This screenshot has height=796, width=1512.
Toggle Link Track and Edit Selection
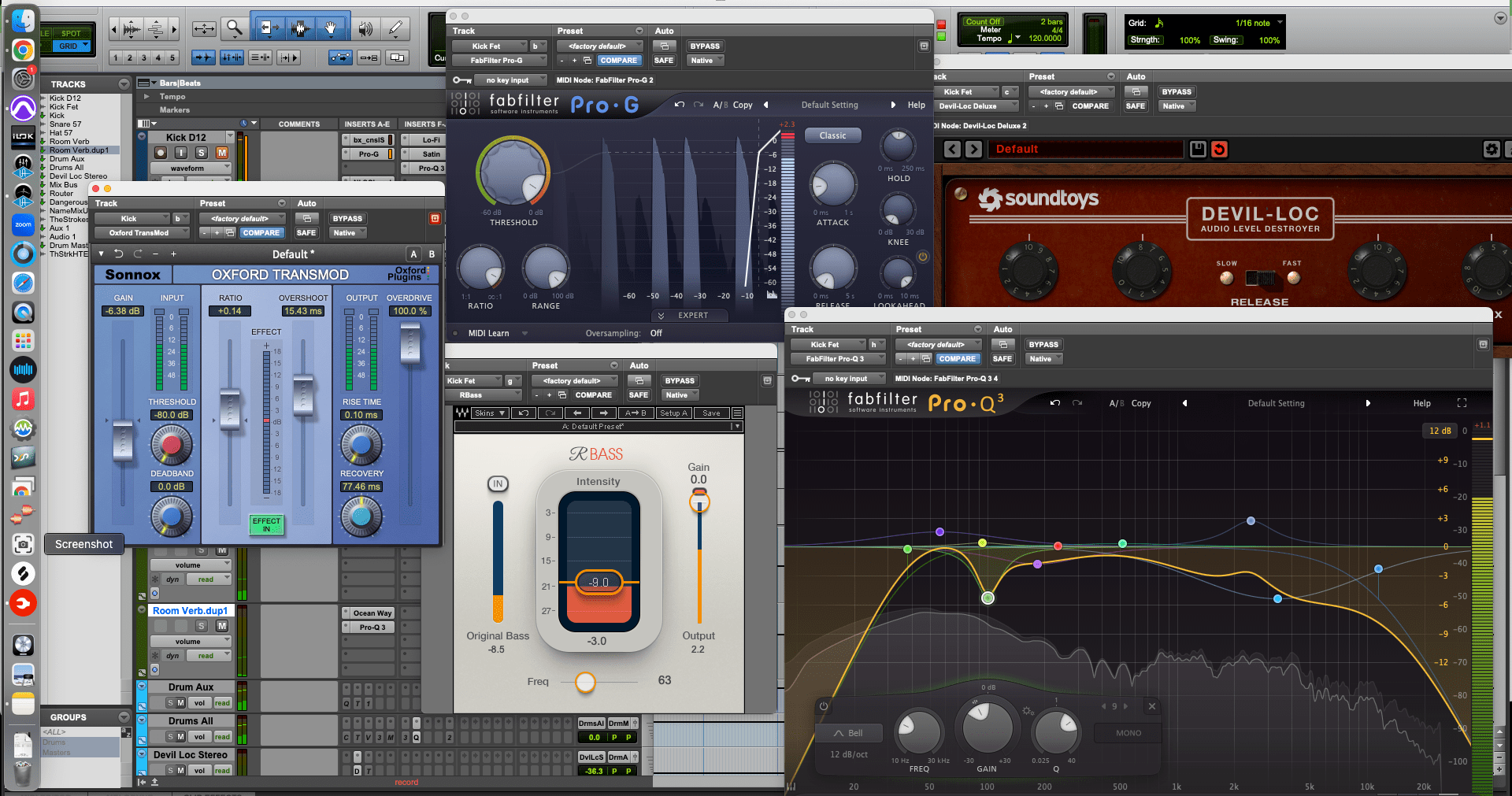click(x=260, y=57)
